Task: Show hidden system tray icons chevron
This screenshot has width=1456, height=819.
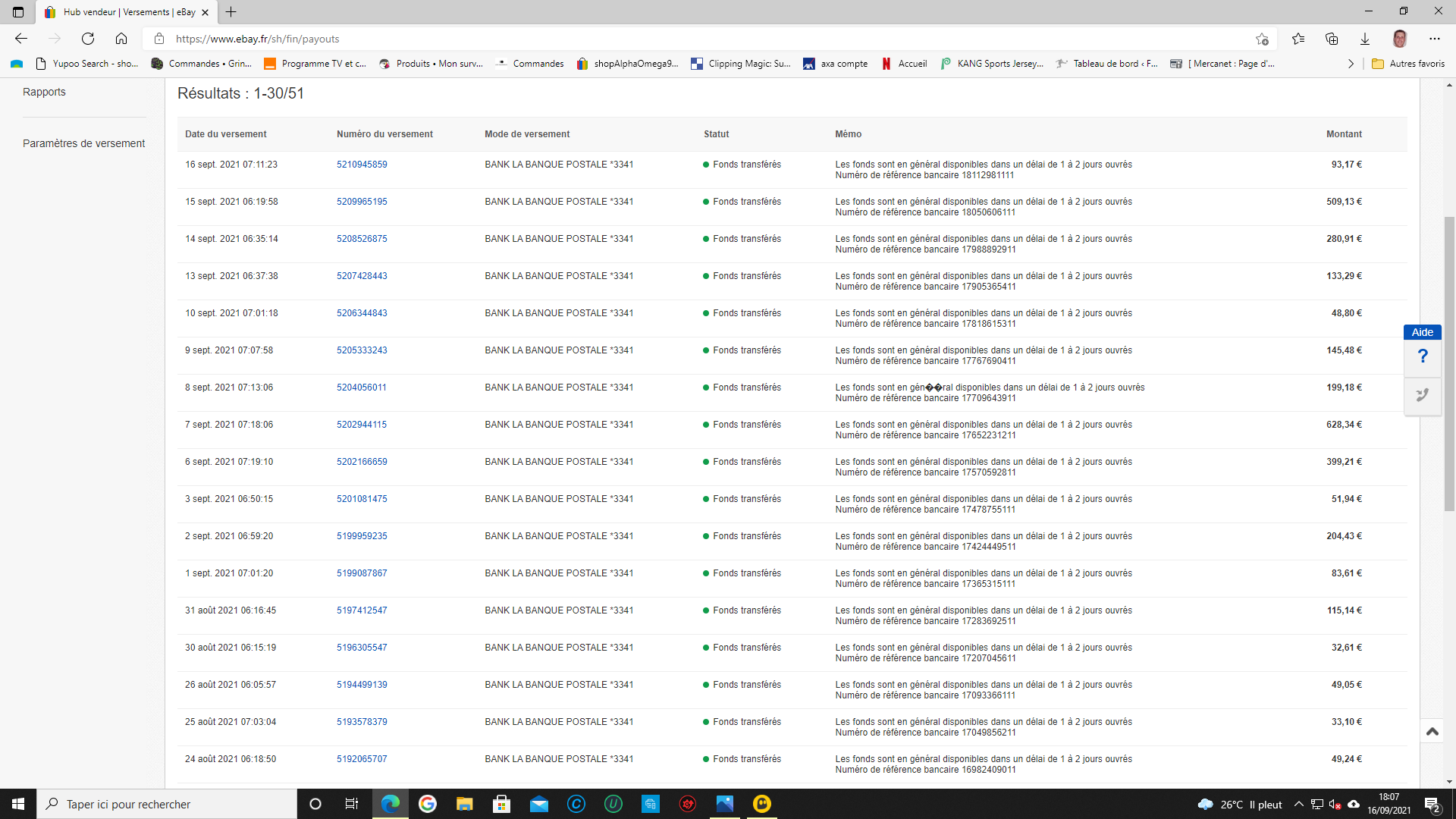Action: (1298, 804)
